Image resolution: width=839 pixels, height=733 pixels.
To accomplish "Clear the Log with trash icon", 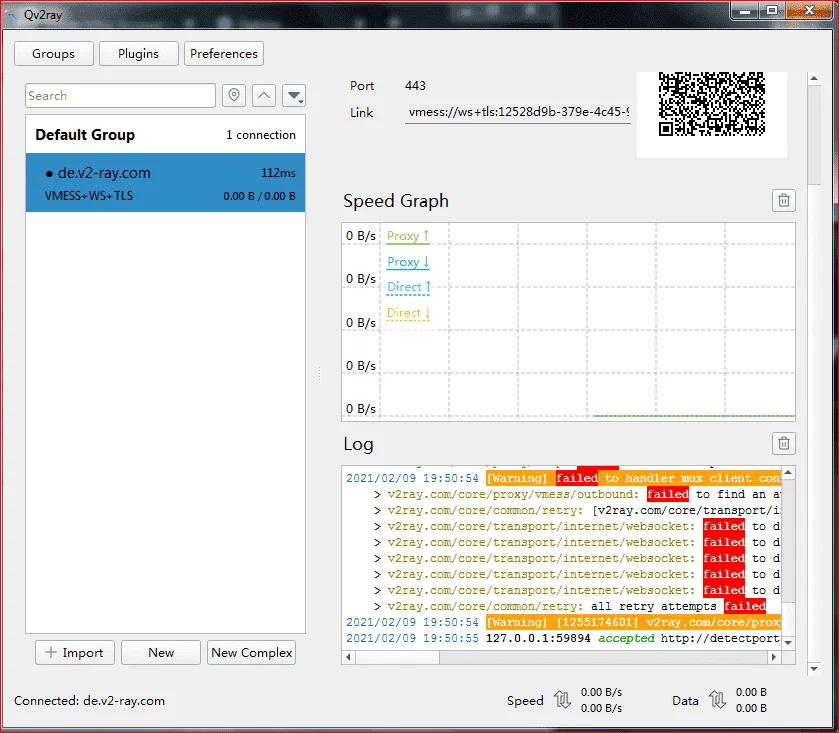I will 784,443.
